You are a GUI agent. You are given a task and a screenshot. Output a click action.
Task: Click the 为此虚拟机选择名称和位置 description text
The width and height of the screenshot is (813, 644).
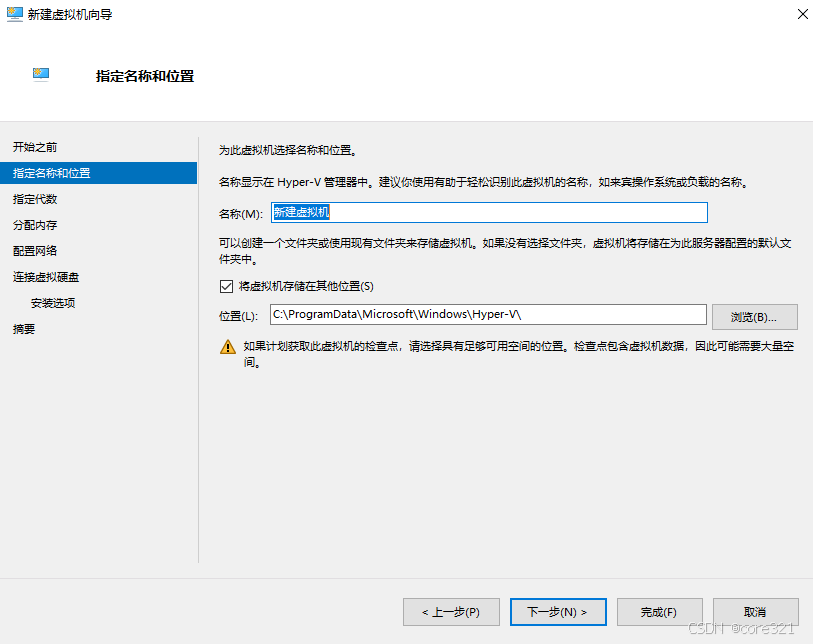(x=288, y=150)
